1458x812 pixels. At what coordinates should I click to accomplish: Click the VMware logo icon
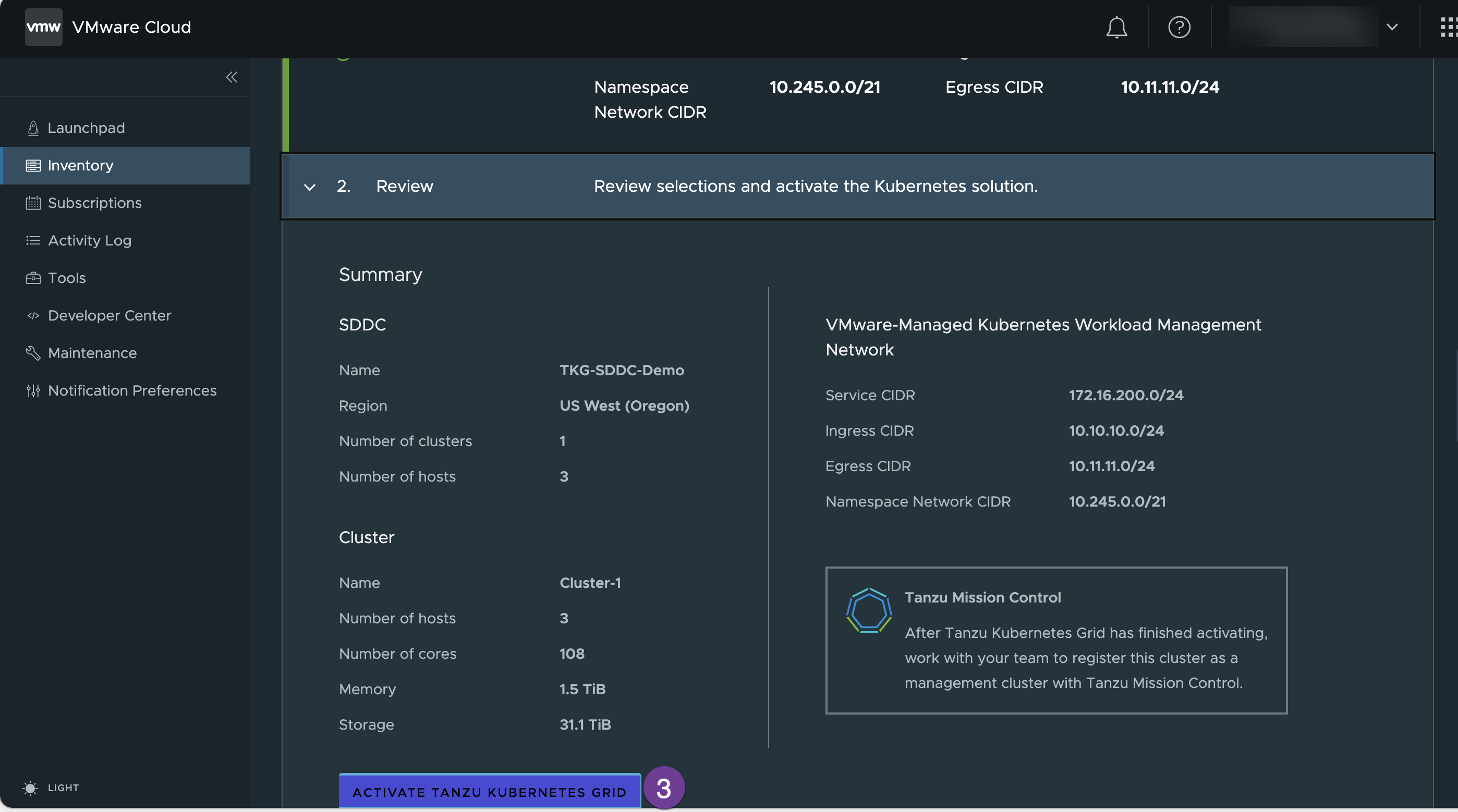tap(44, 27)
